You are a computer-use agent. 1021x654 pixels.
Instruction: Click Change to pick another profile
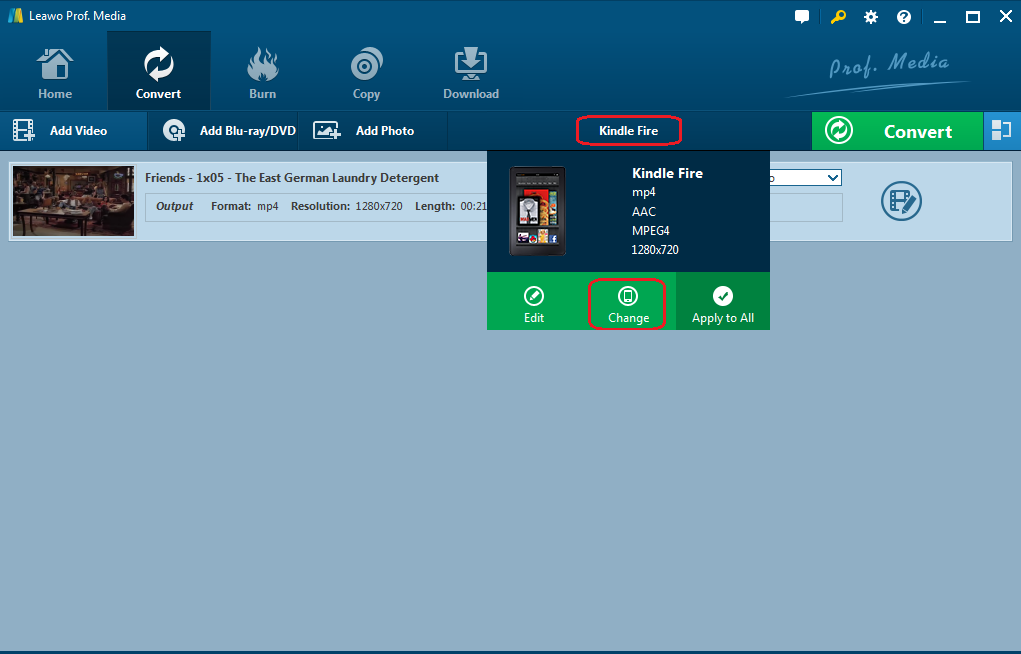(x=628, y=303)
